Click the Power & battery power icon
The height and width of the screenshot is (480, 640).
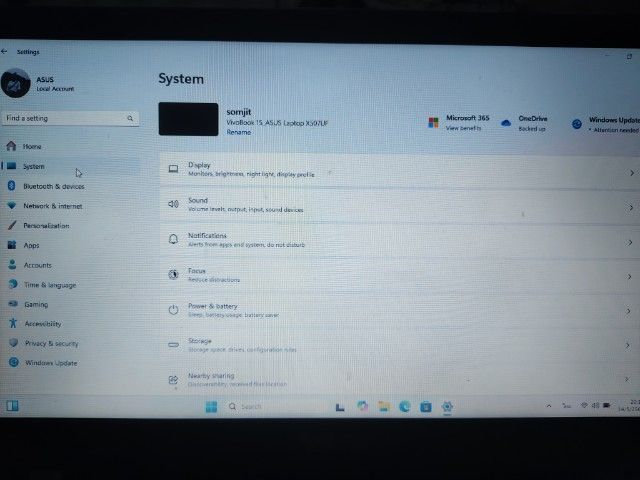pos(173,310)
